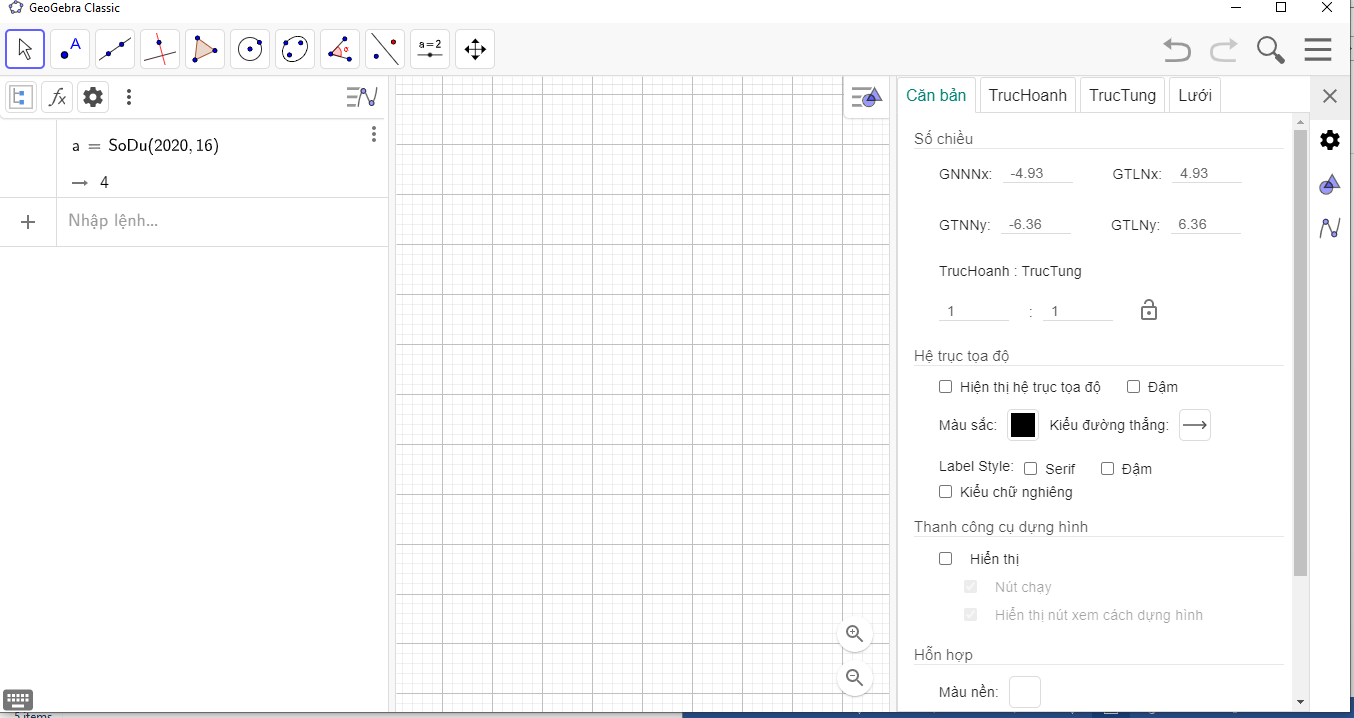Click the Nhập lệnh input field
Image resolution: width=1354 pixels, height=718 pixels.
220,221
